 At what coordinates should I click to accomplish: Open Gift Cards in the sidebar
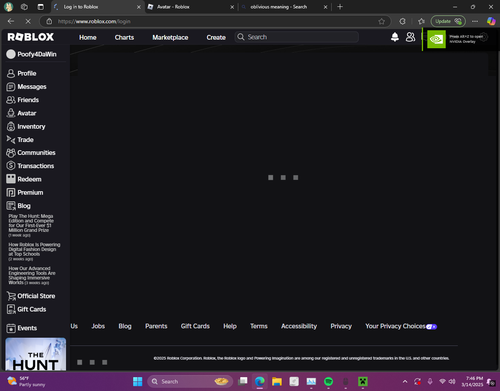26,309
